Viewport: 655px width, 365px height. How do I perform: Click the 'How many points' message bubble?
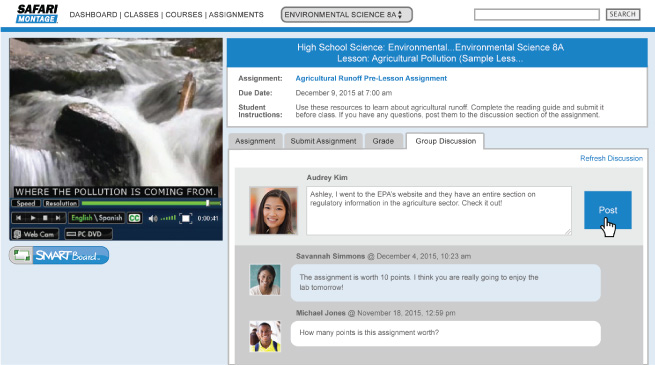pyautogui.click(x=446, y=333)
